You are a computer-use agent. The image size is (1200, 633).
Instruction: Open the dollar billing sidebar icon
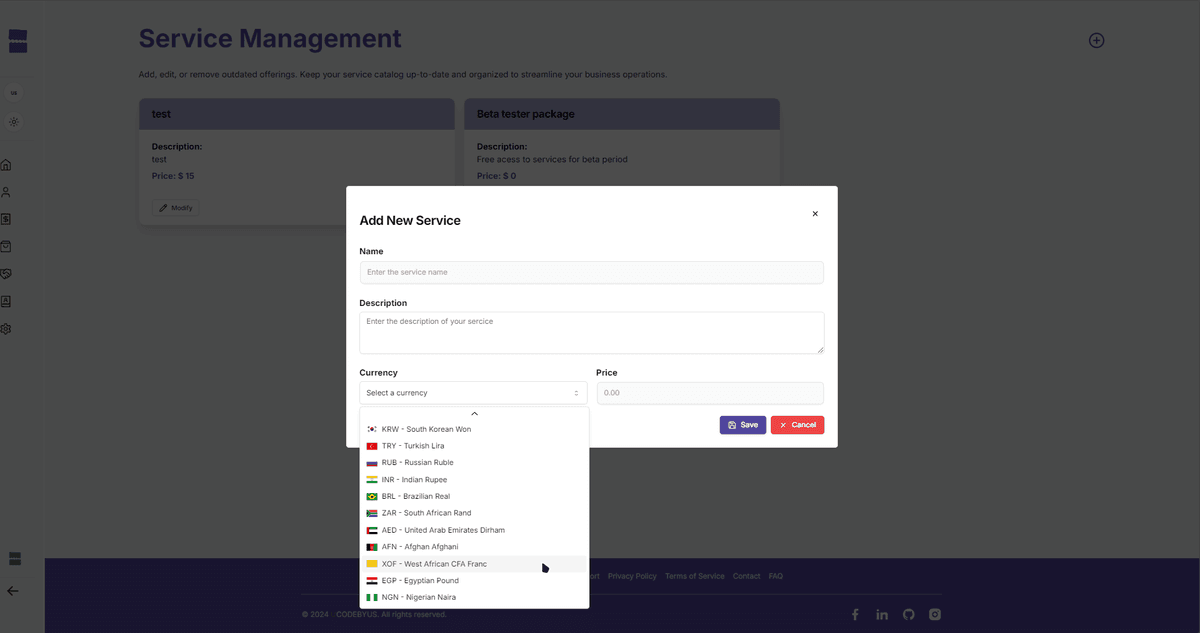[x=6, y=219]
